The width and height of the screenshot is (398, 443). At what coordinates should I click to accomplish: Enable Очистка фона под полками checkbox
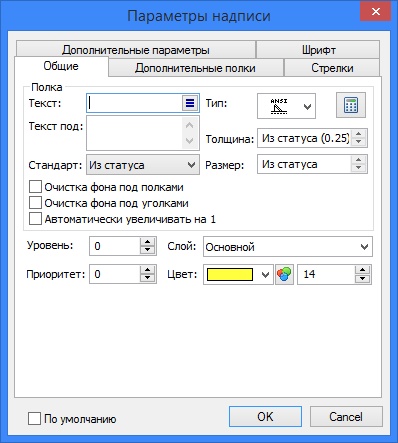(x=35, y=187)
